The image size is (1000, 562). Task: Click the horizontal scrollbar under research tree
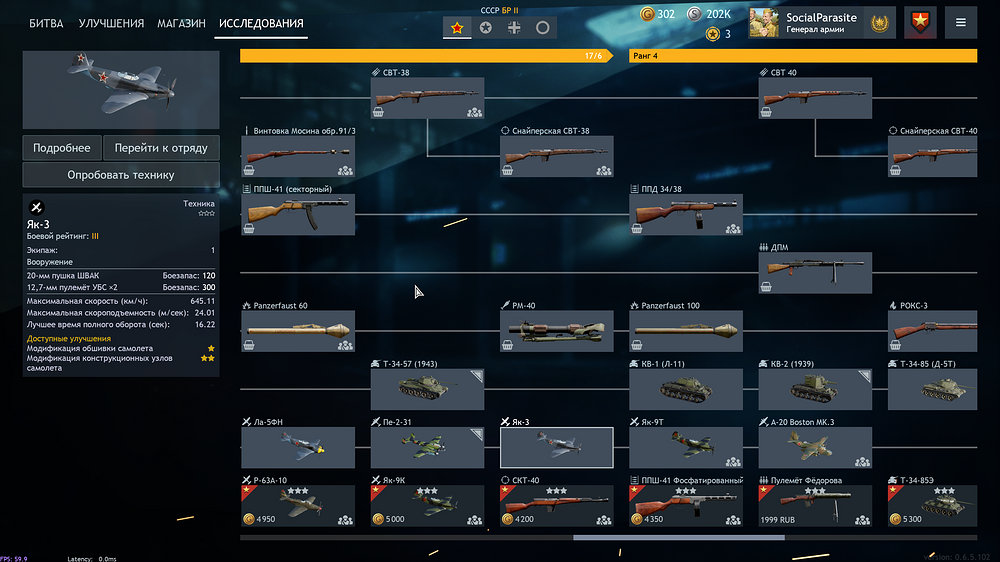(679, 538)
